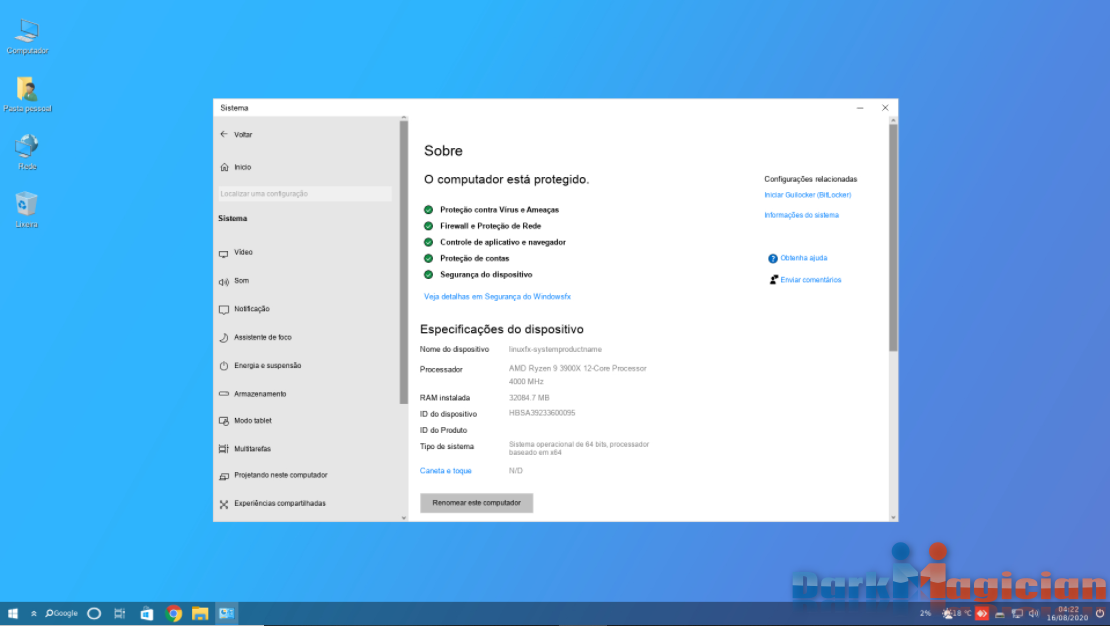Click the sidebar scroll down arrow
The height and width of the screenshot is (626, 1110).
(404, 518)
